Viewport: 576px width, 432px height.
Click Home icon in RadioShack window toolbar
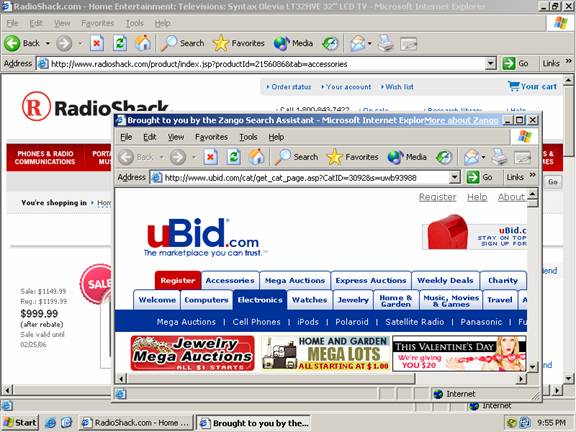click(x=143, y=43)
